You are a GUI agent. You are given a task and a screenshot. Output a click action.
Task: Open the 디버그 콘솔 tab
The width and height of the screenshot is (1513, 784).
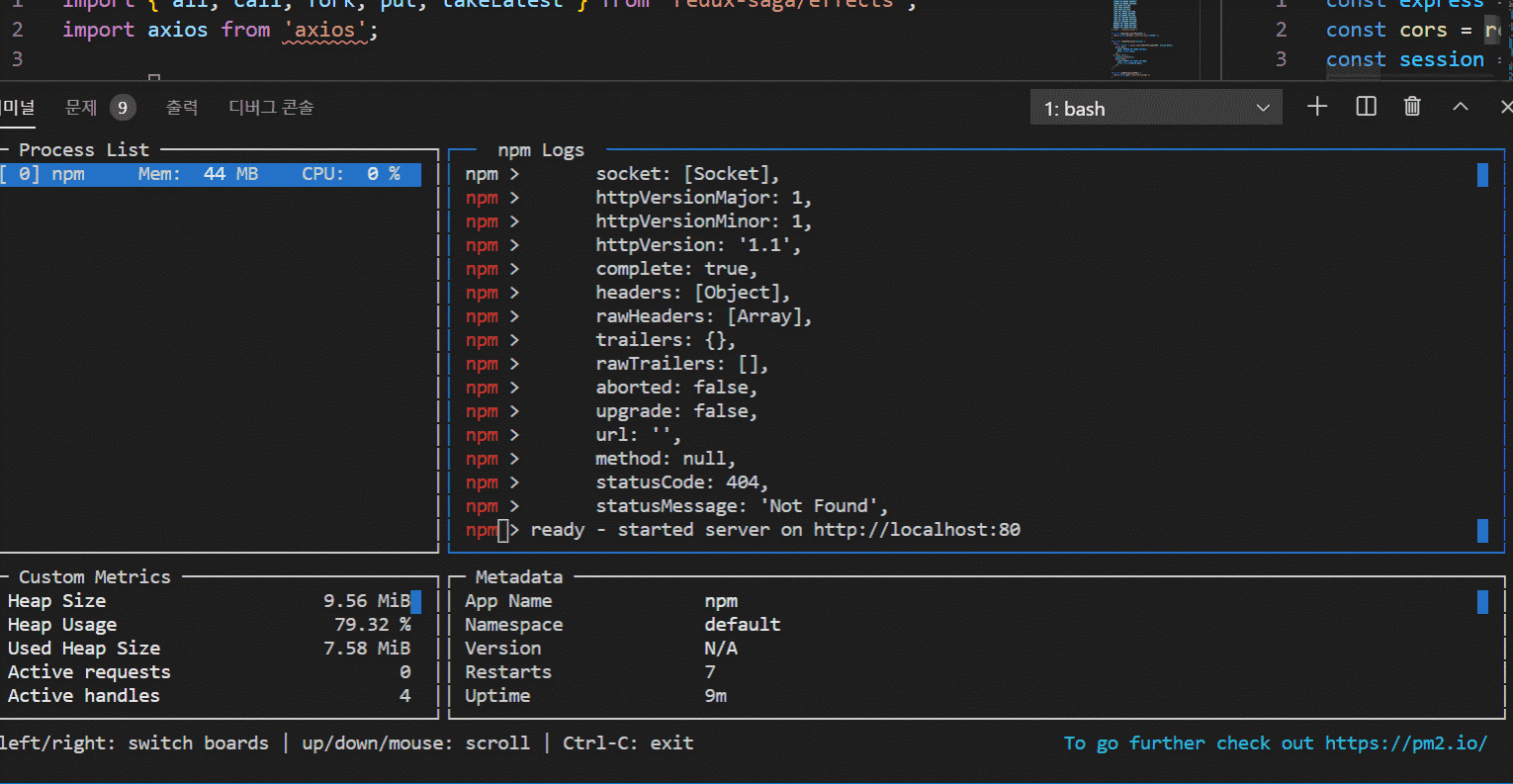click(x=271, y=108)
